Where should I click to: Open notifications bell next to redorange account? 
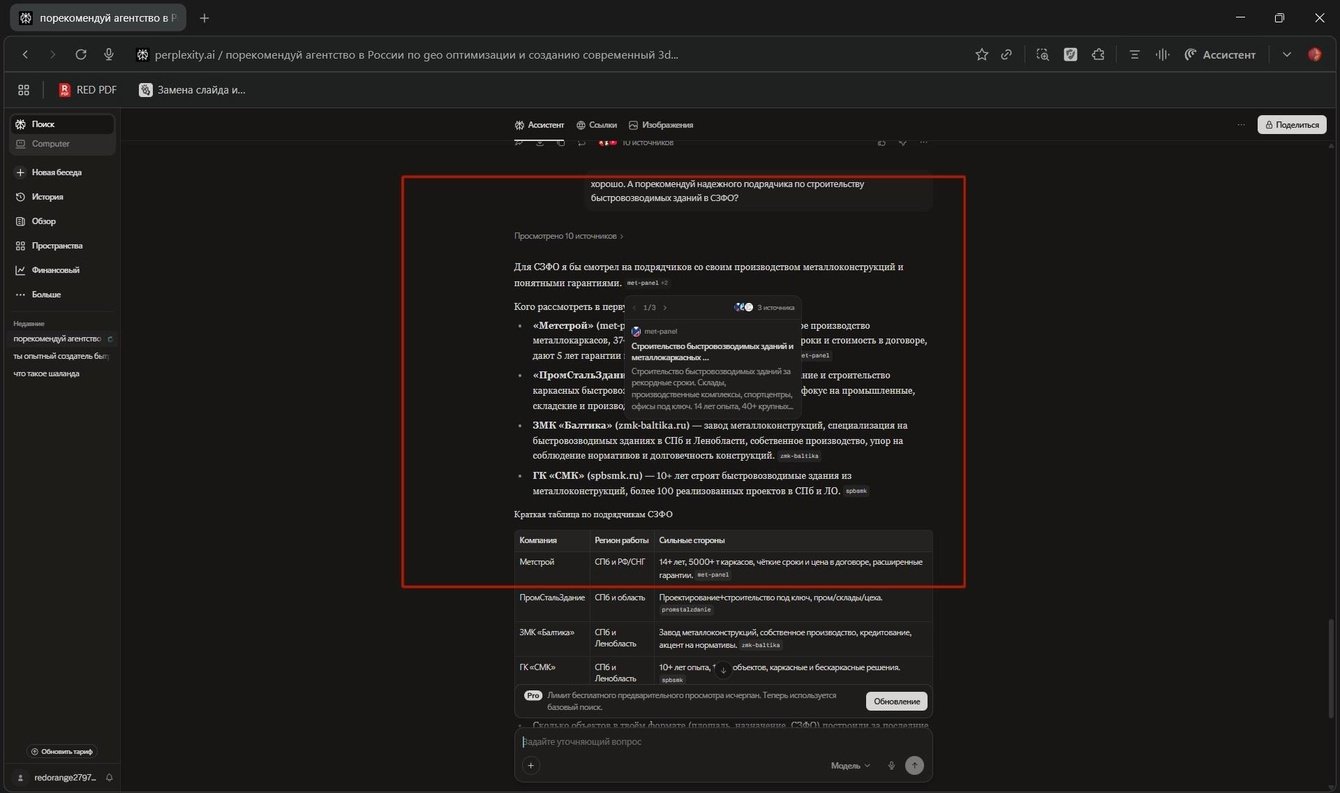(109, 777)
